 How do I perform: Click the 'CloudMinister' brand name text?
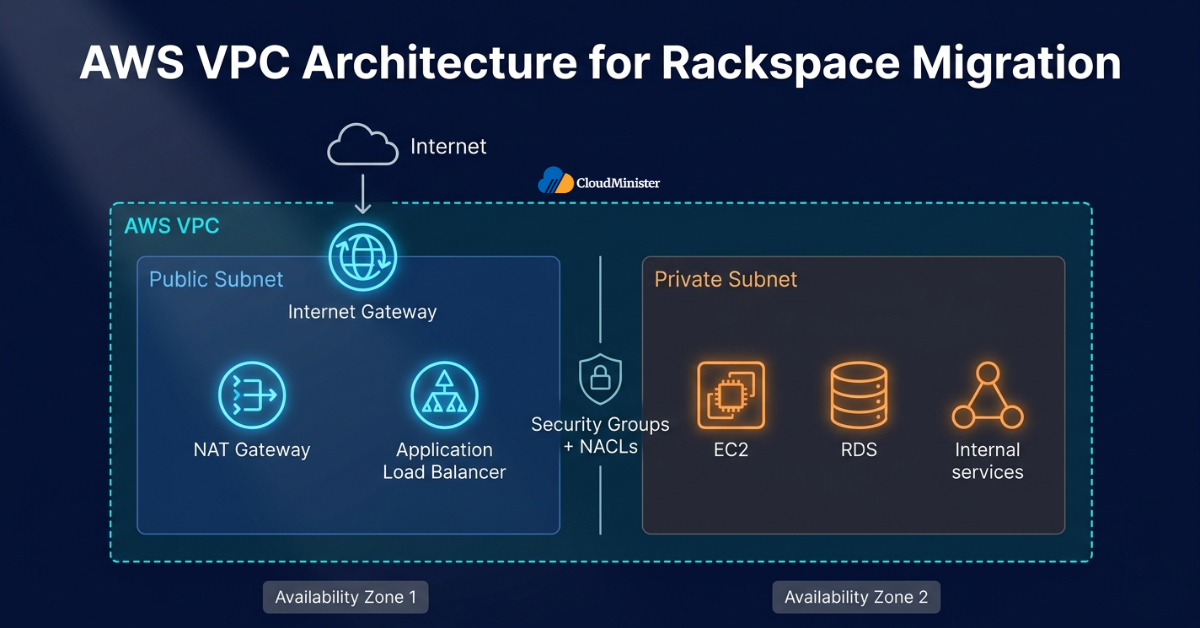618,183
